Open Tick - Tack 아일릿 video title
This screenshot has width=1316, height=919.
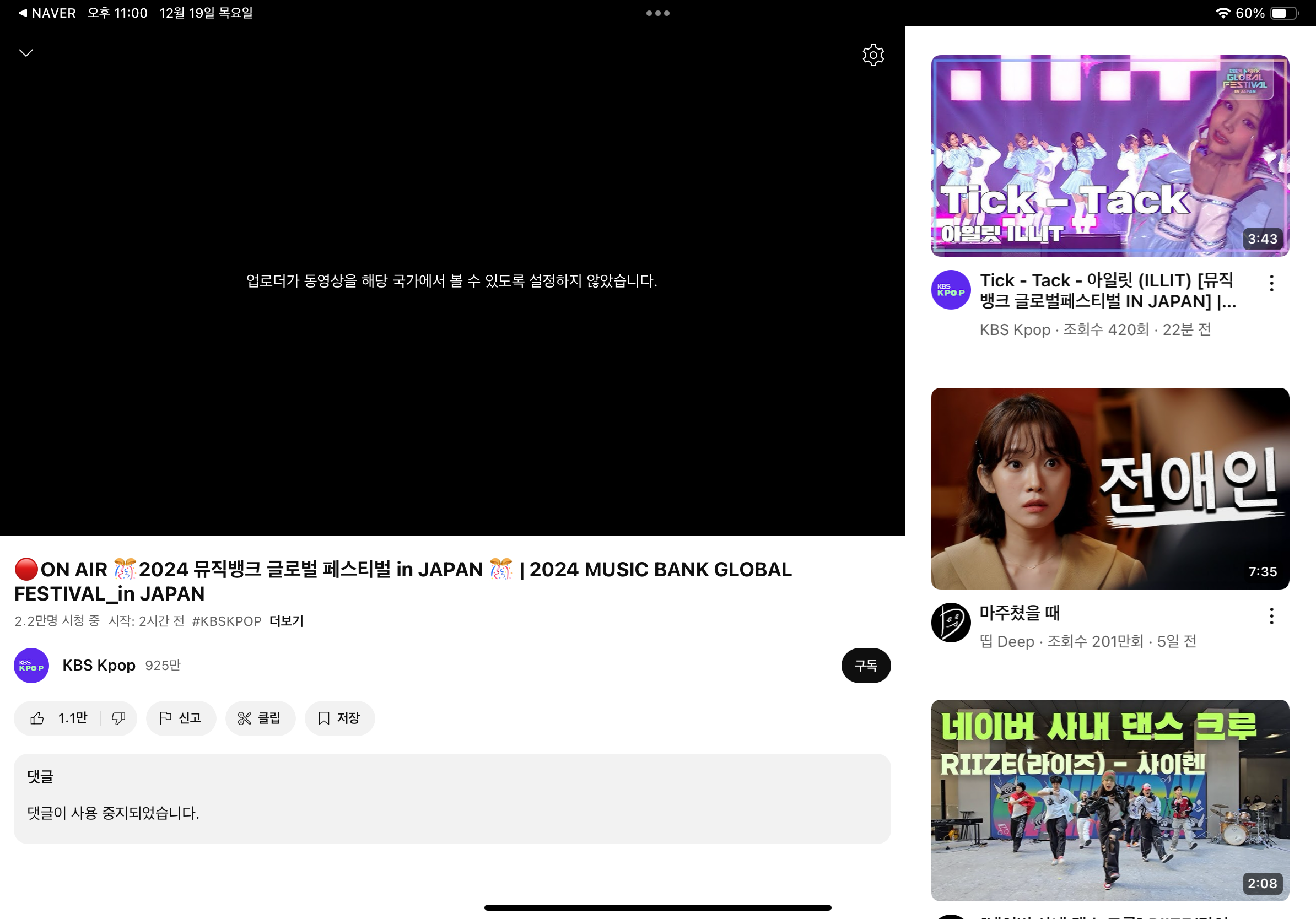click(x=1108, y=291)
